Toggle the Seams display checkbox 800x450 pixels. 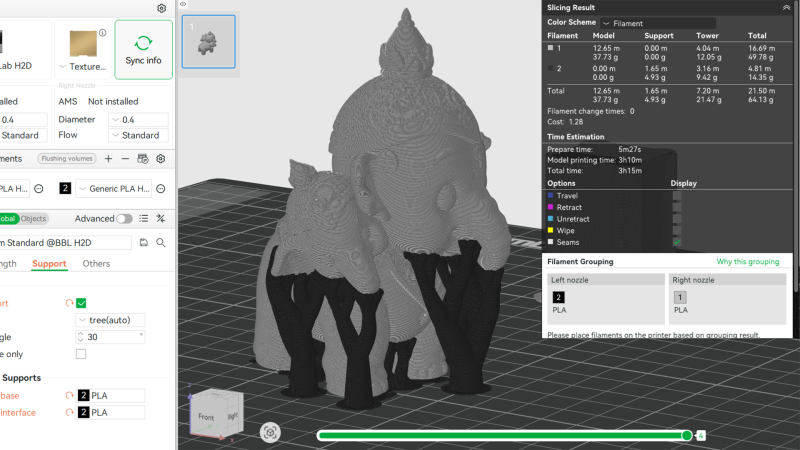(677, 242)
